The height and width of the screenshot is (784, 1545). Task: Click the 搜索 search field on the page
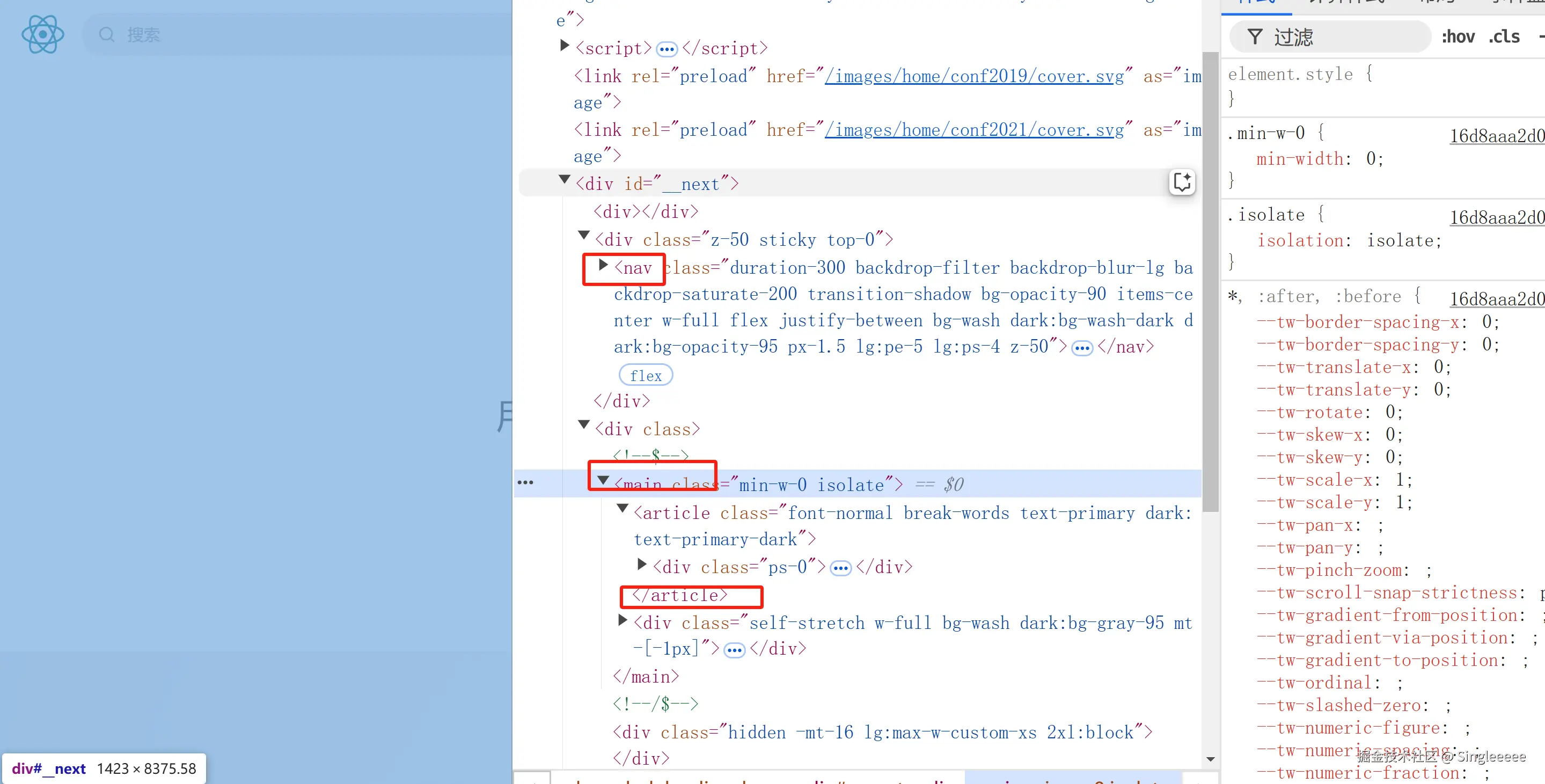tap(297, 35)
